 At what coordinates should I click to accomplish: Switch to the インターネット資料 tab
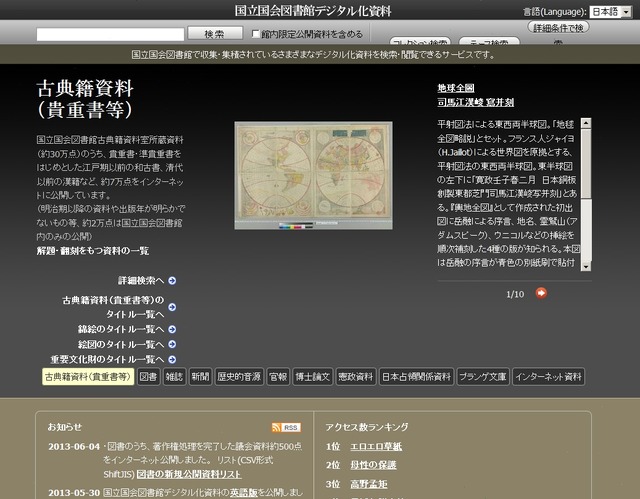pyautogui.click(x=549, y=377)
